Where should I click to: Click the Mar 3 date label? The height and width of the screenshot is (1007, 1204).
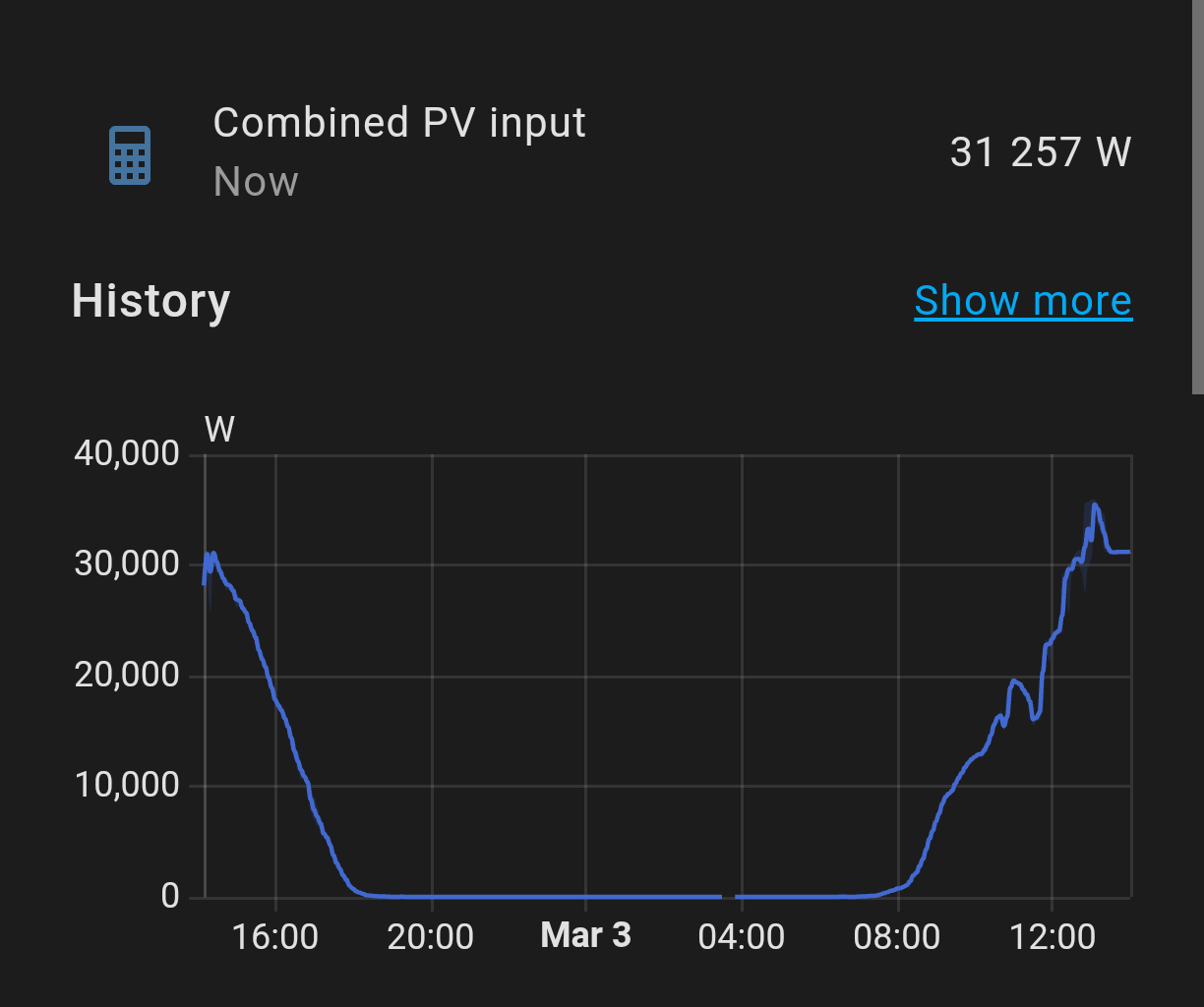(586, 935)
